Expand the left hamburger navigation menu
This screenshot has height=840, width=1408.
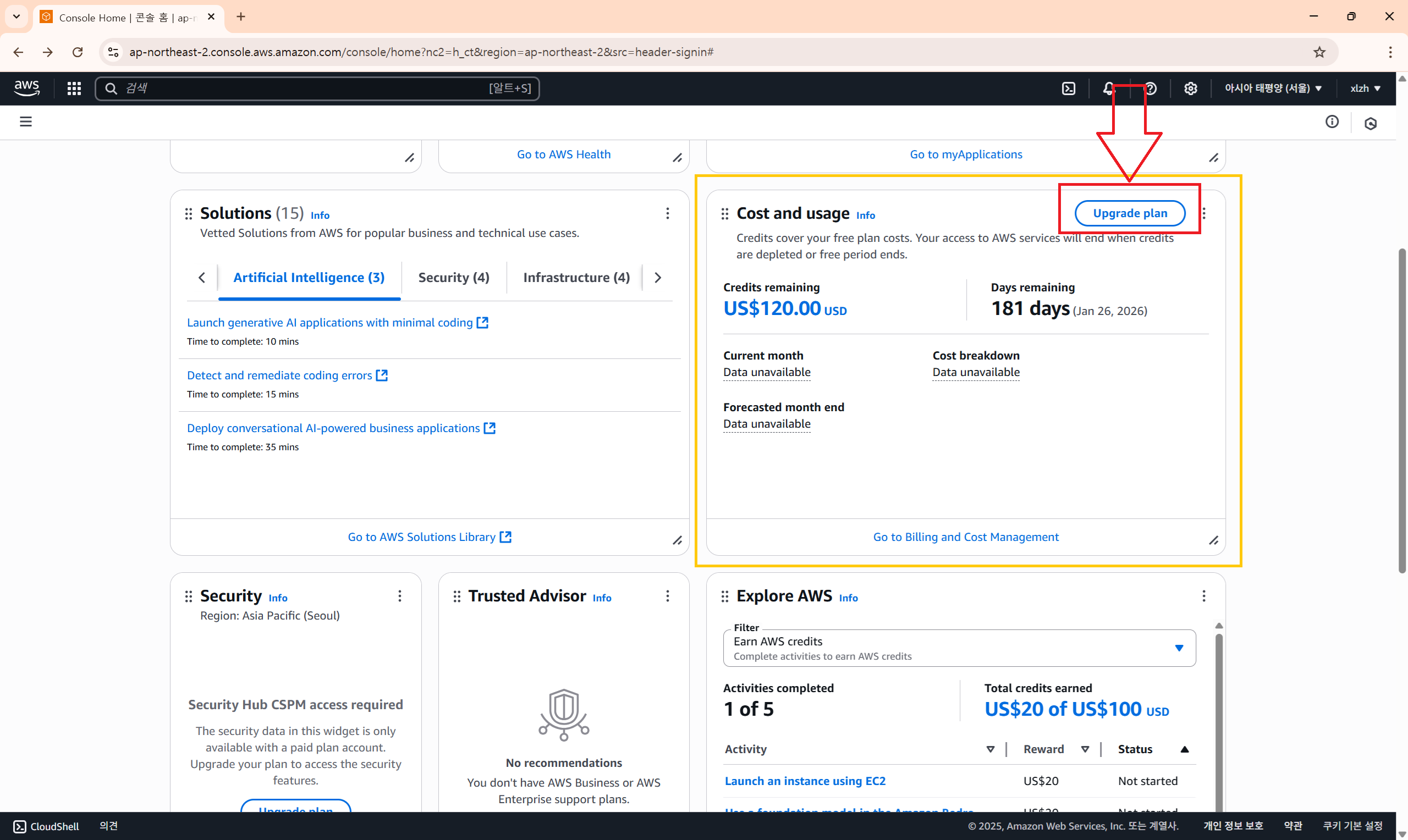pos(25,121)
